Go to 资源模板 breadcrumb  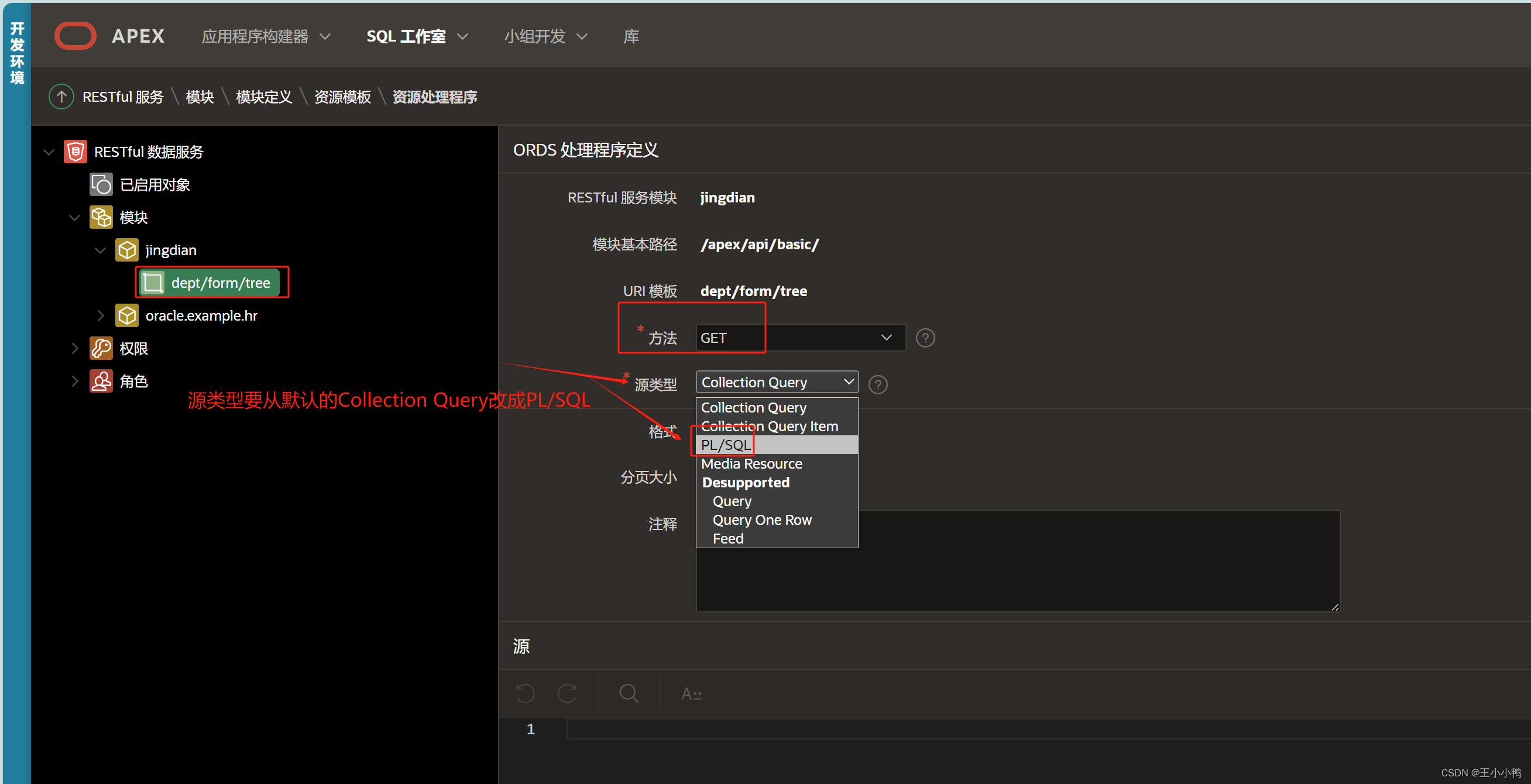pyautogui.click(x=342, y=97)
